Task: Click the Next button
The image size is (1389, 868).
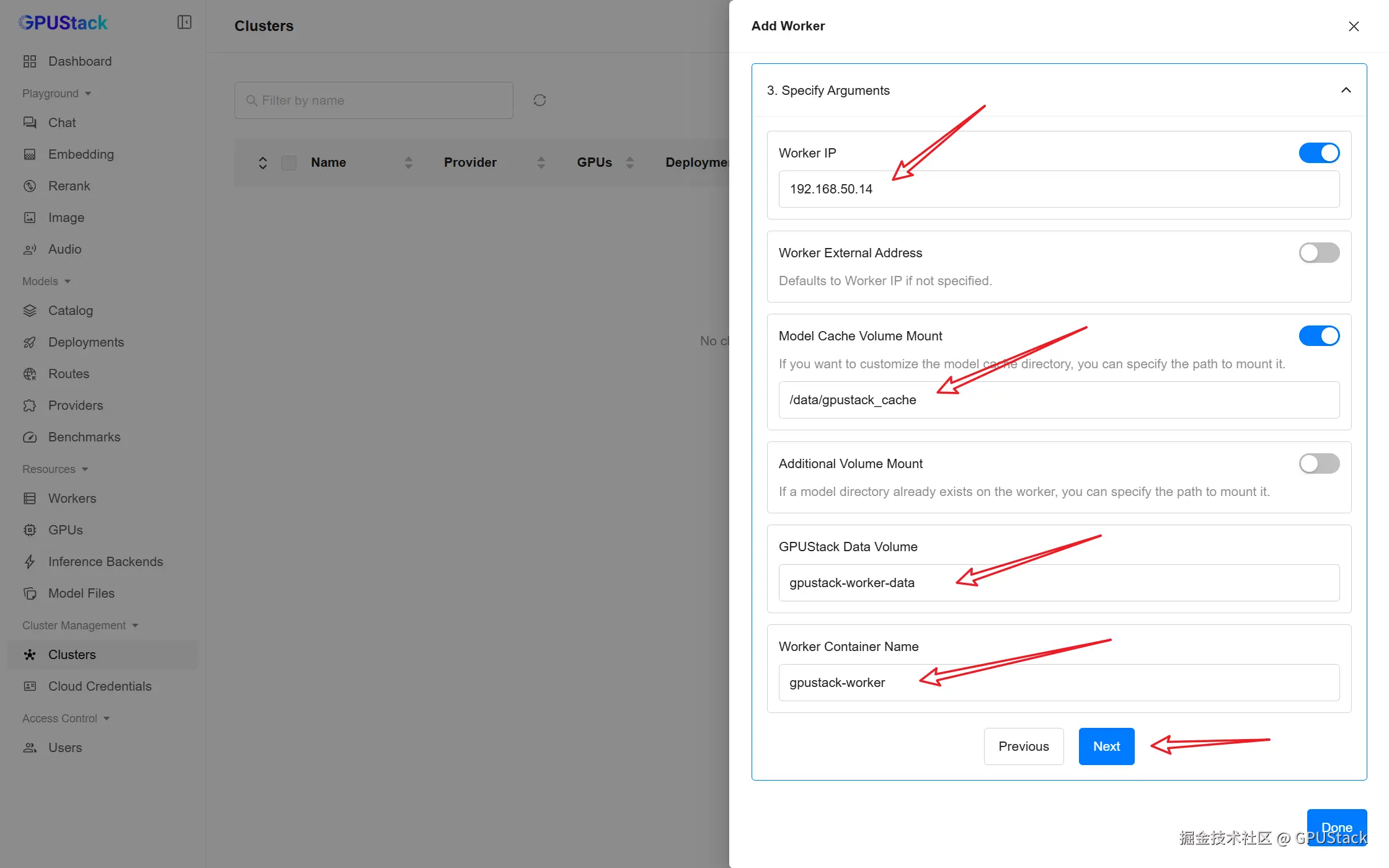Action: click(1106, 746)
